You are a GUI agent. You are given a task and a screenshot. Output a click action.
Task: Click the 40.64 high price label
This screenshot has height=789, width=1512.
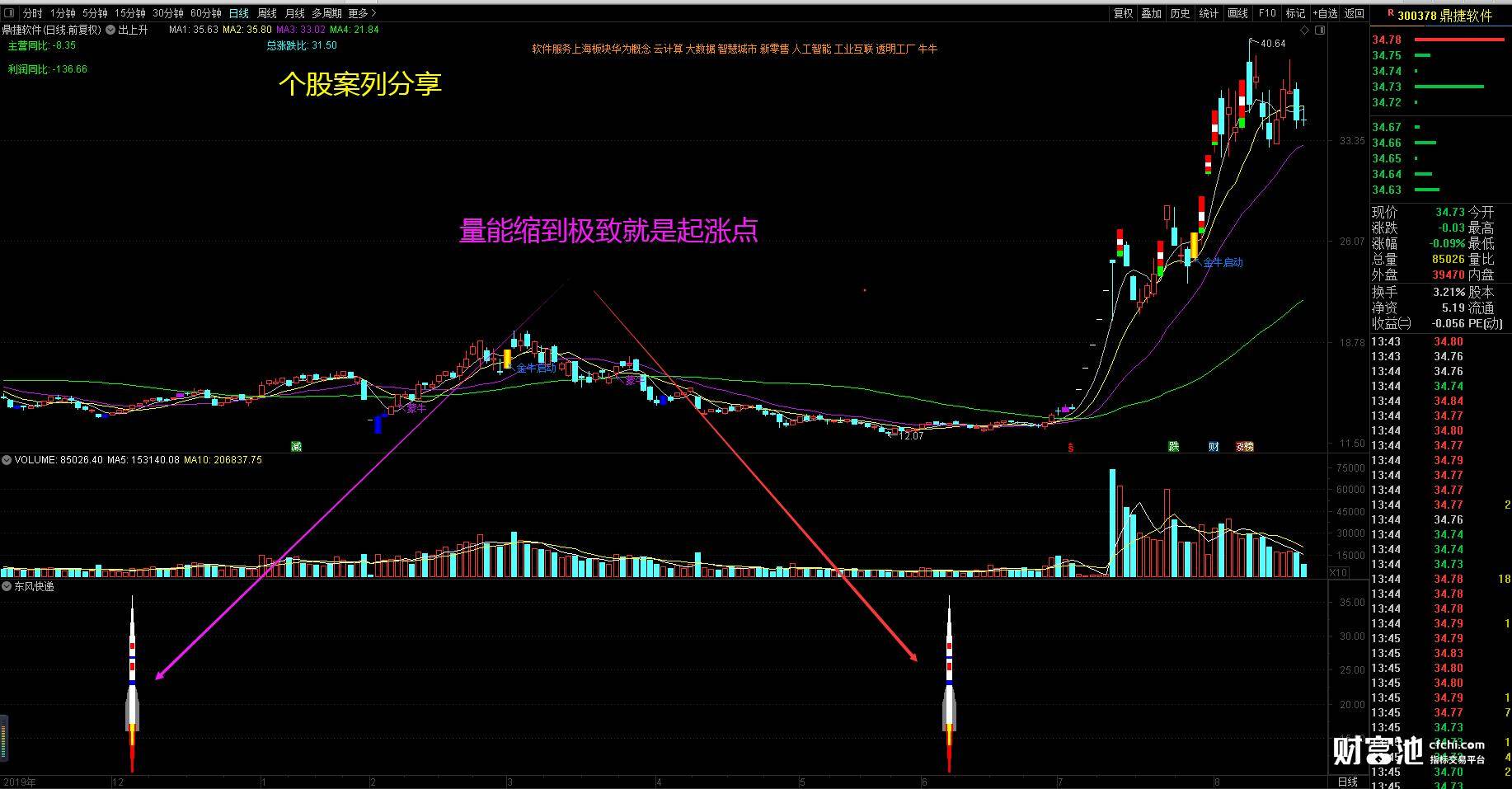click(1273, 44)
